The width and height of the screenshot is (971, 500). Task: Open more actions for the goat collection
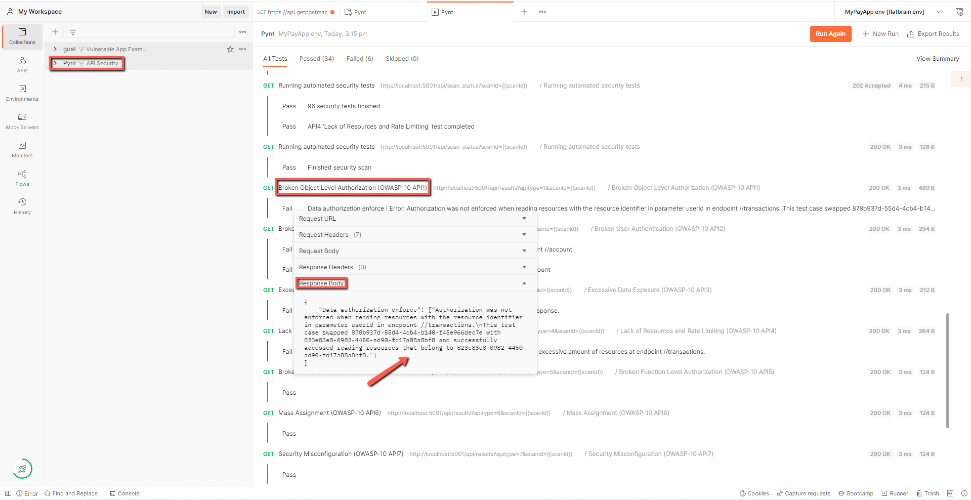(242, 49)
